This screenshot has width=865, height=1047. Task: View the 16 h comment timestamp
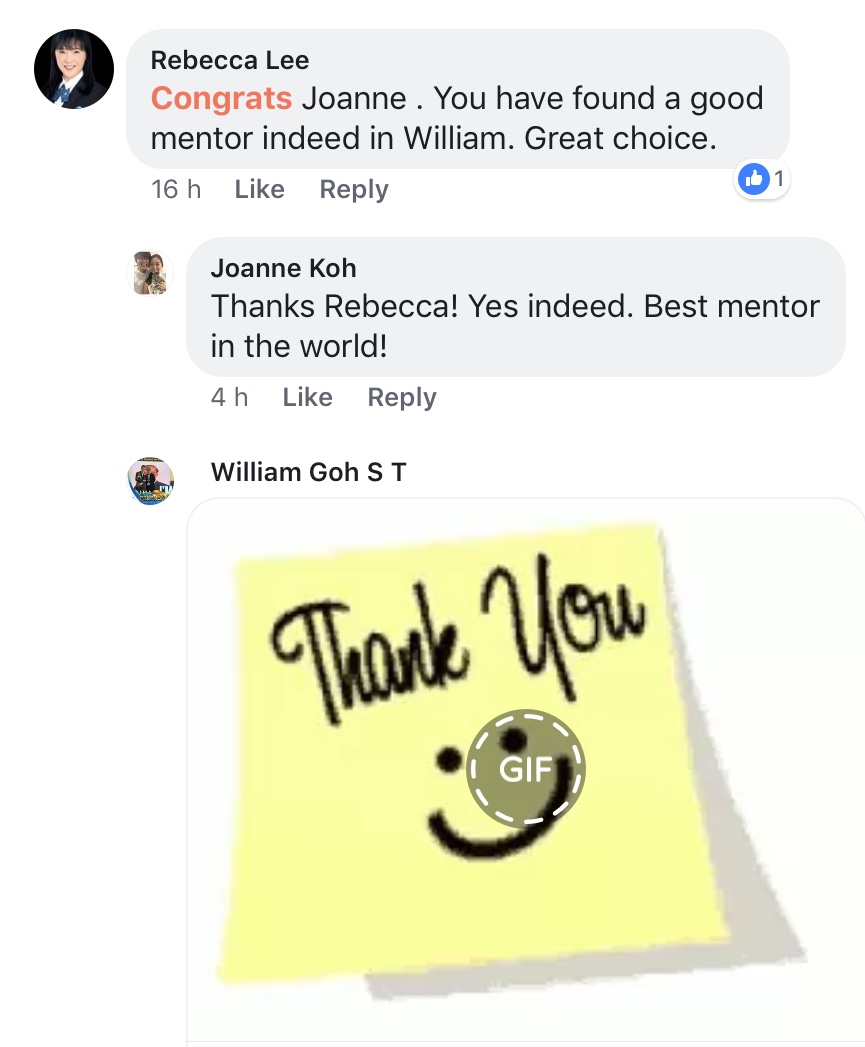click(x=176, y=190)
